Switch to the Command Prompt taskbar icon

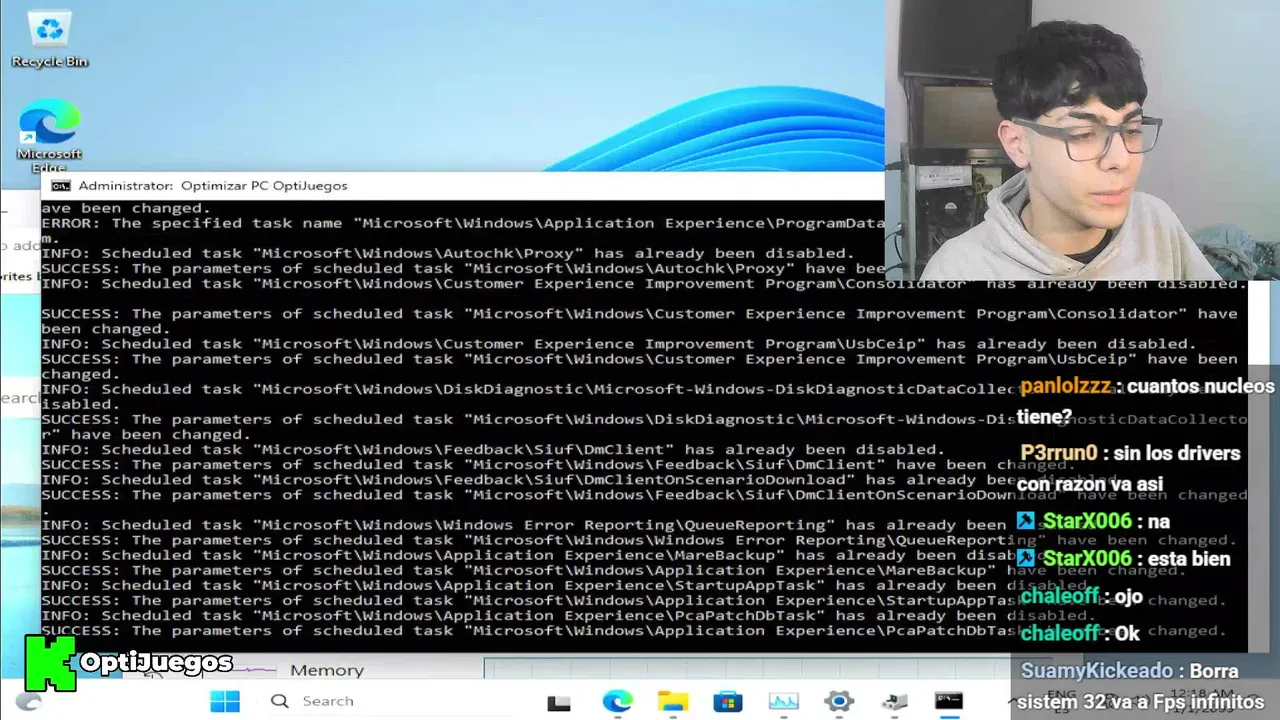[949, 702]
